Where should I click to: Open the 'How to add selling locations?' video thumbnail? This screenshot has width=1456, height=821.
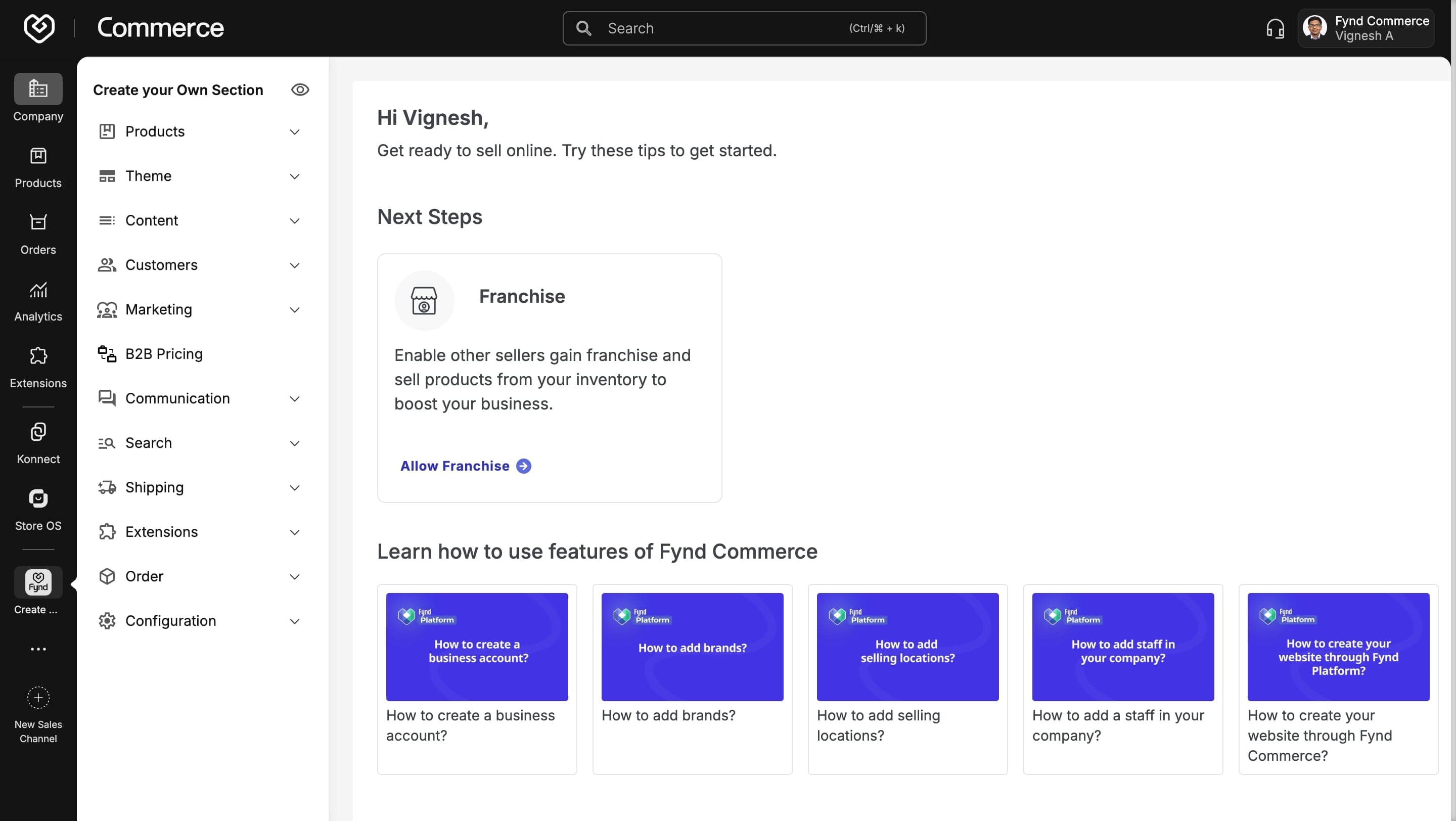point(907,647)
